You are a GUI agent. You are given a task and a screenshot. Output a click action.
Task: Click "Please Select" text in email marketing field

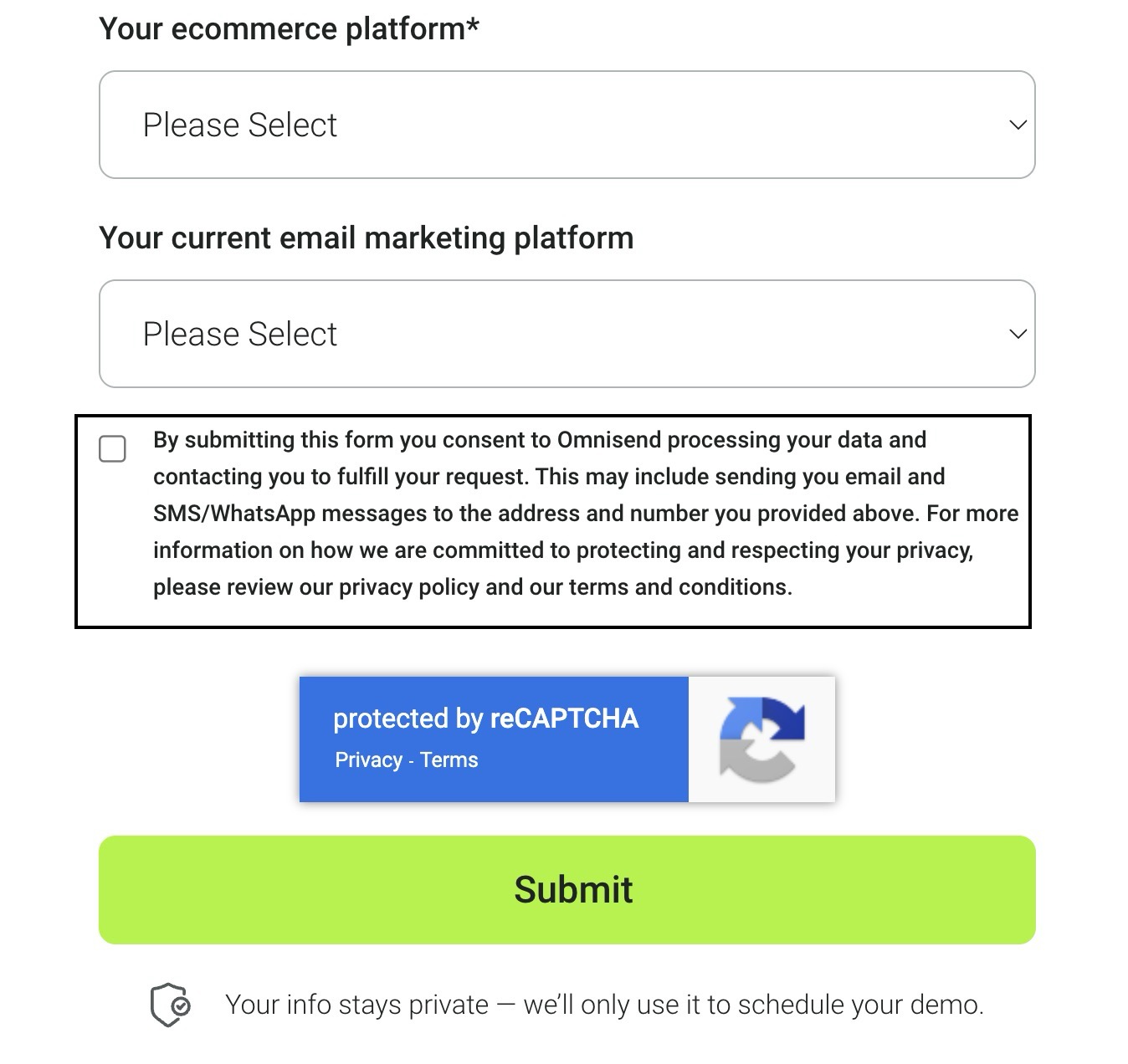click(239, 334)
